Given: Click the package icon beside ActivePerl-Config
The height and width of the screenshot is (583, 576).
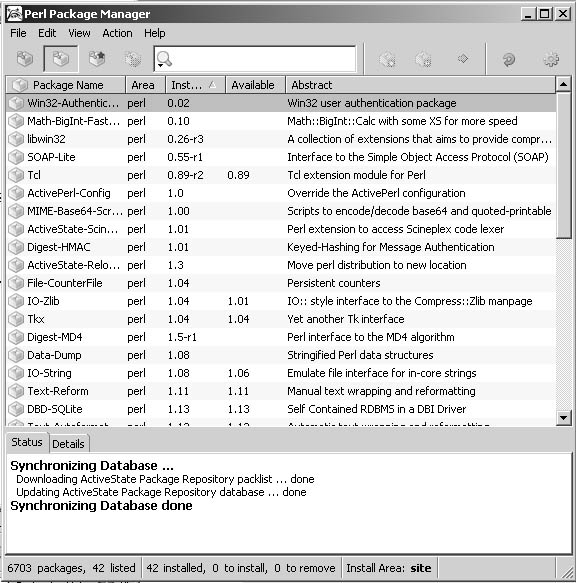Looking at the screenshot, I should [x=16, y=193].
